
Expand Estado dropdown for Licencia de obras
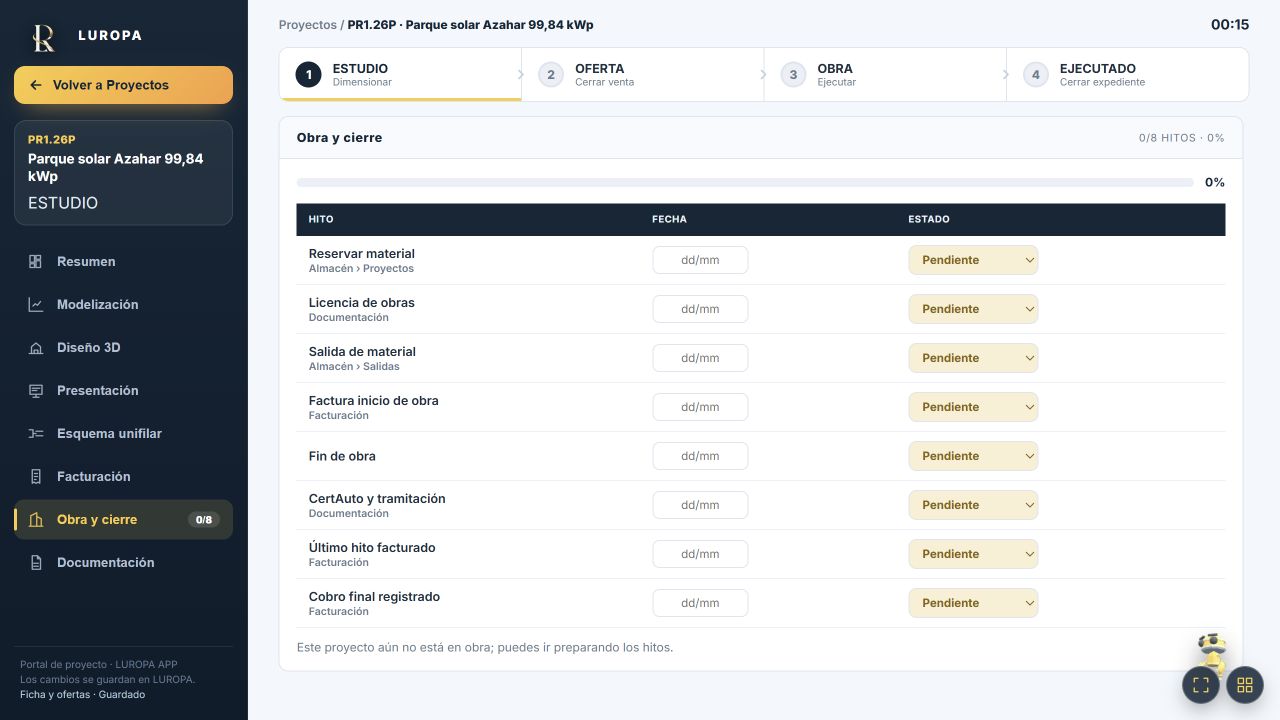click(973, 309)
